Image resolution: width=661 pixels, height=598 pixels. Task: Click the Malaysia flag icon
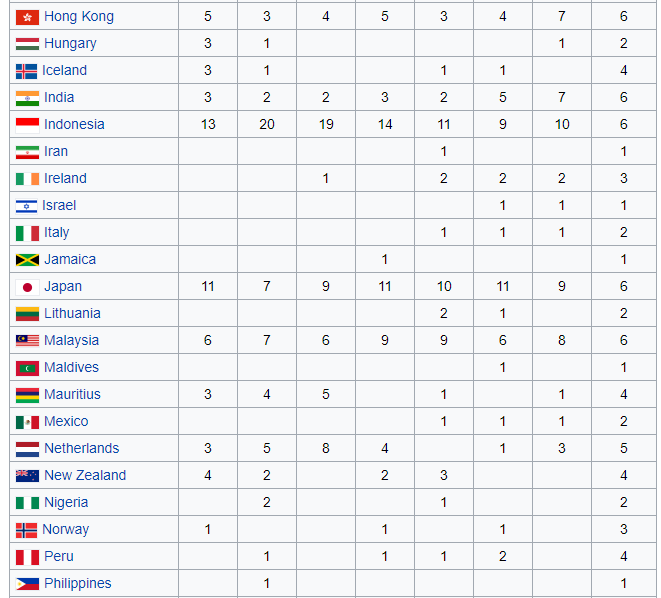coord(27,341)
